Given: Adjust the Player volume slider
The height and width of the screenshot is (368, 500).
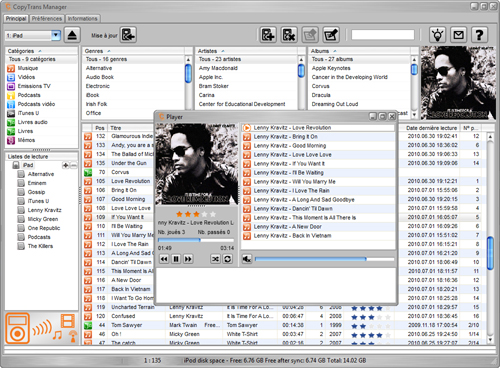Looking at the screenshot, I should 324,259.
